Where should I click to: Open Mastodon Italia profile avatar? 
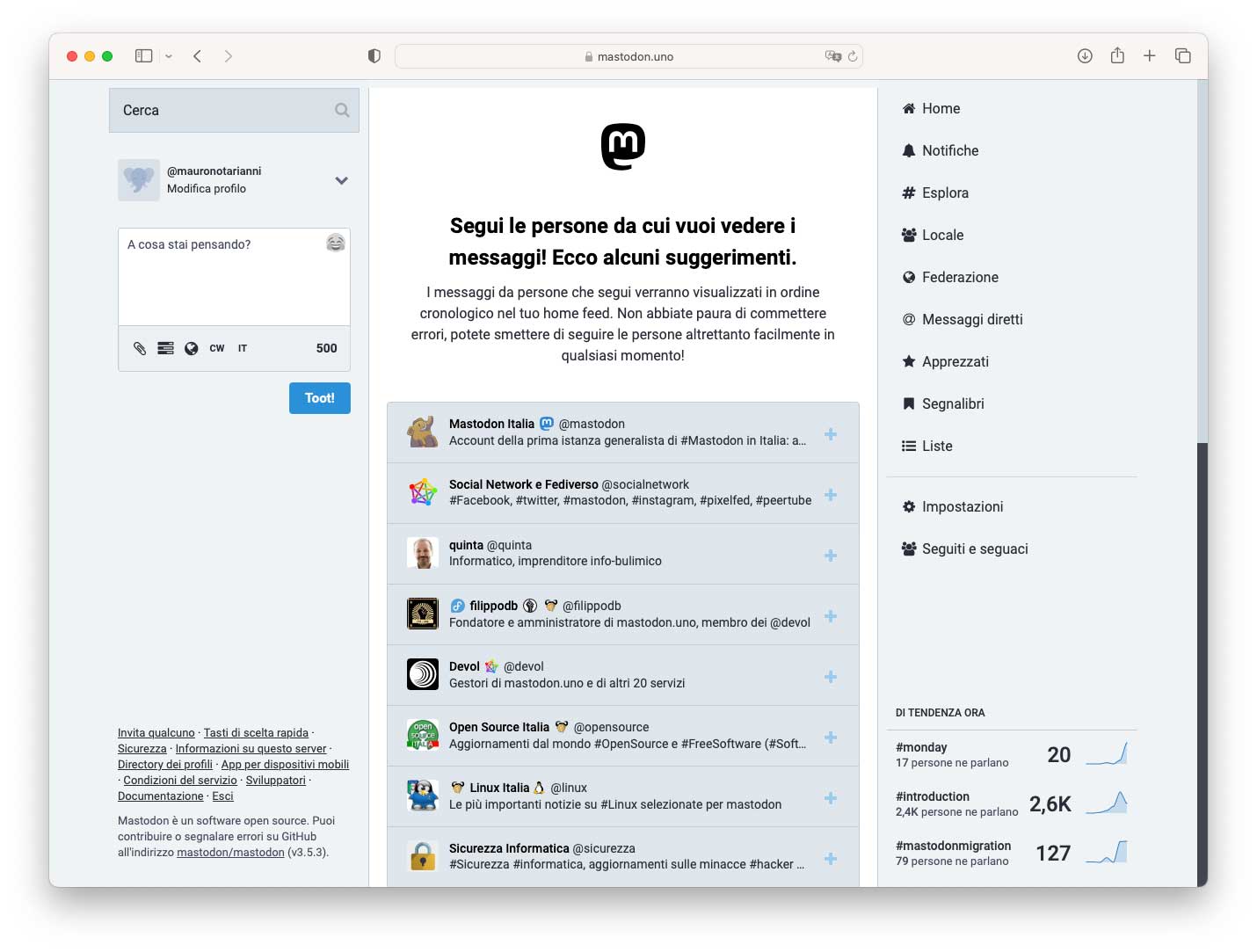coord(423,432)
